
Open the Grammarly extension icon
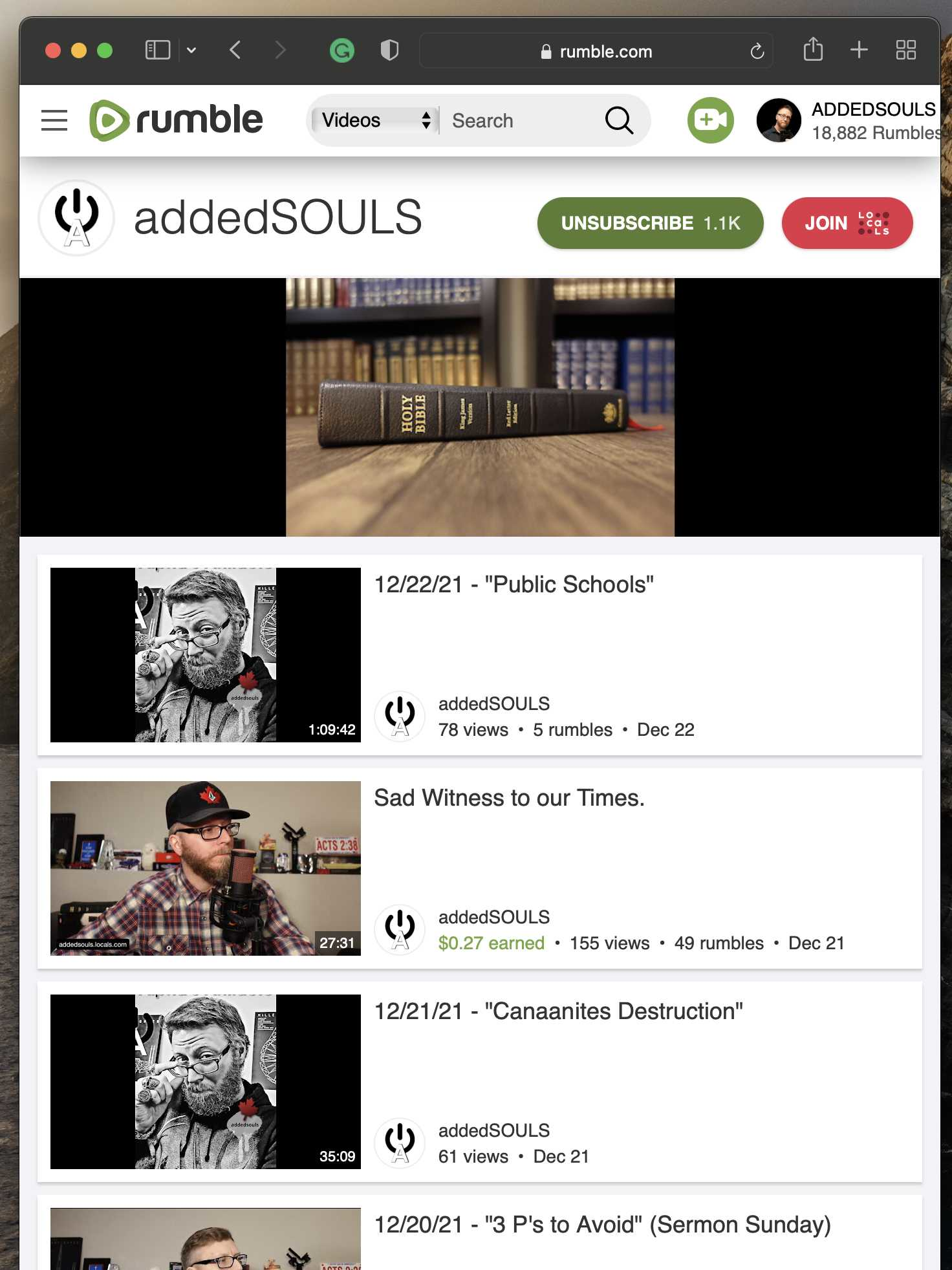(x=341, y=50)
